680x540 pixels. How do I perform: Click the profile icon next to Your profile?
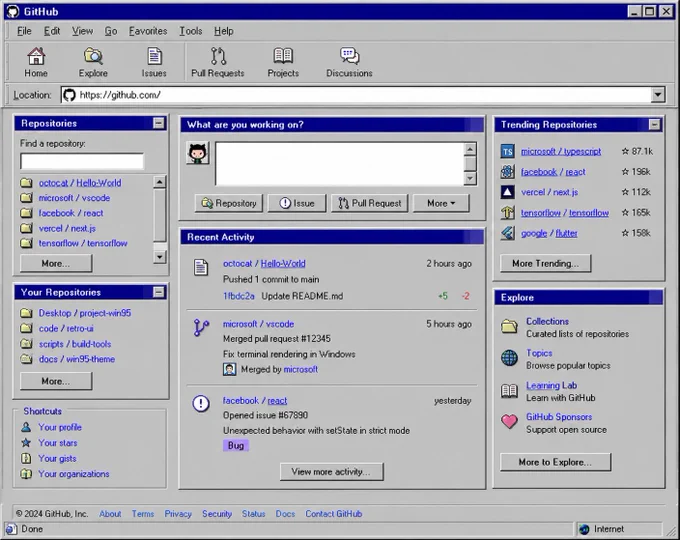[x=26, y=427]
